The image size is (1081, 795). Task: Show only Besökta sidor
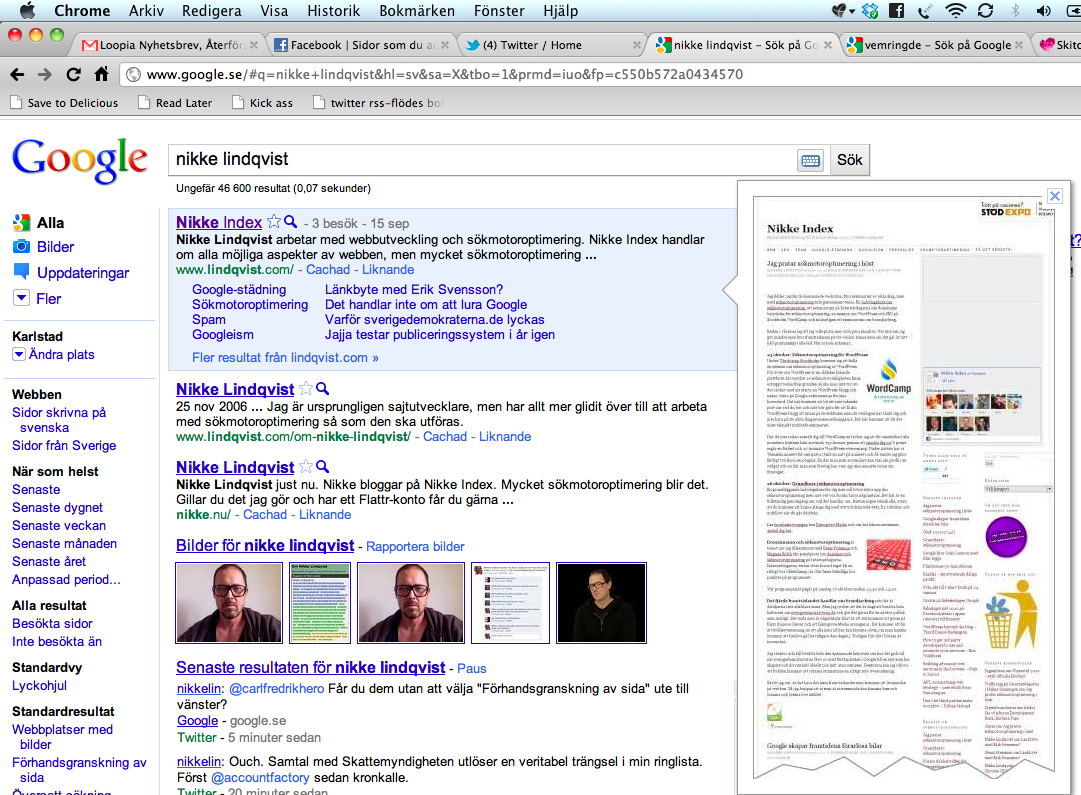coord(52,623)
